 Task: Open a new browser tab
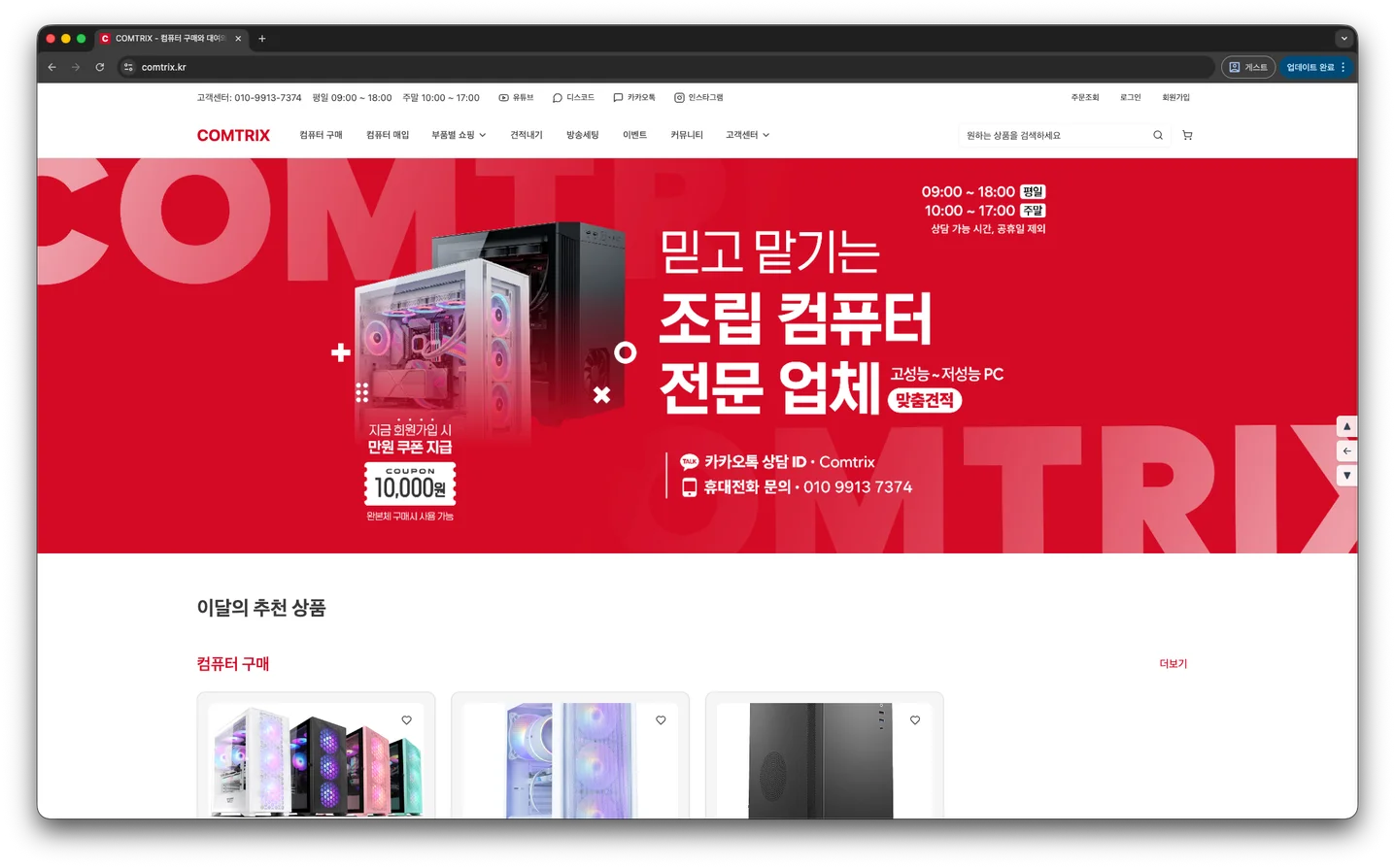pyautogui.click(x=262, y=39)
